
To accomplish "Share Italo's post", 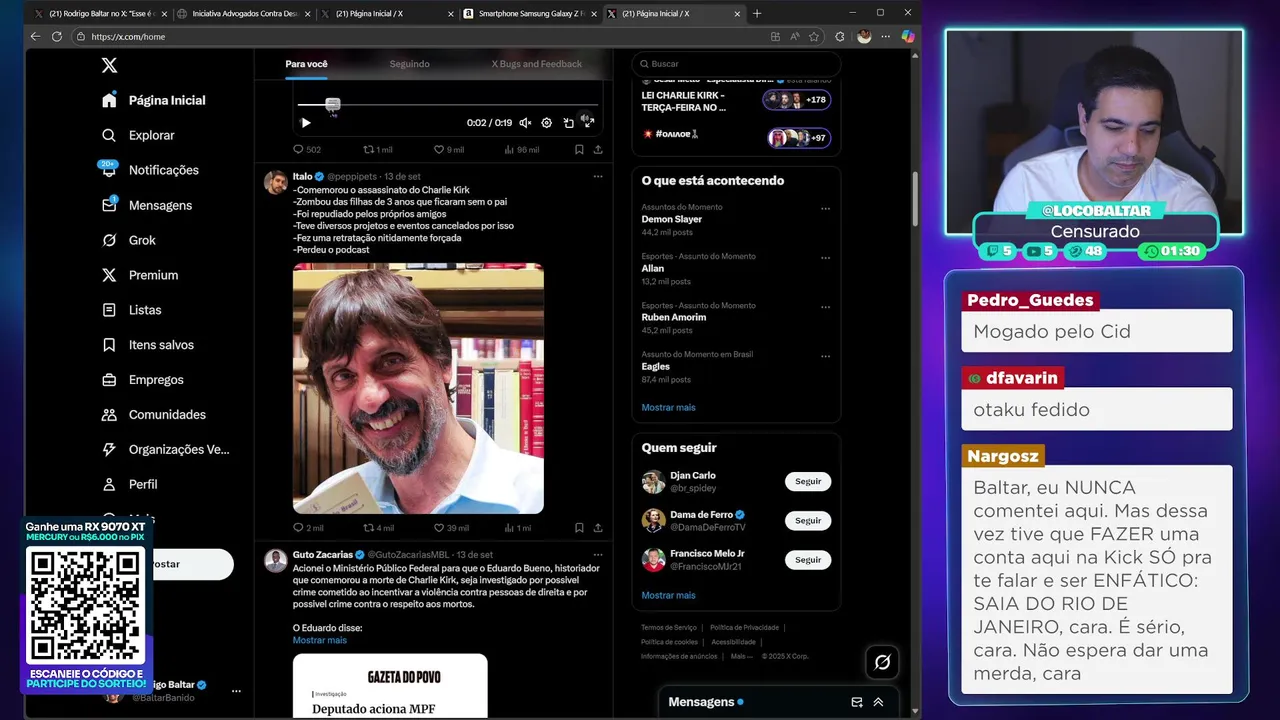I will 598,528.
